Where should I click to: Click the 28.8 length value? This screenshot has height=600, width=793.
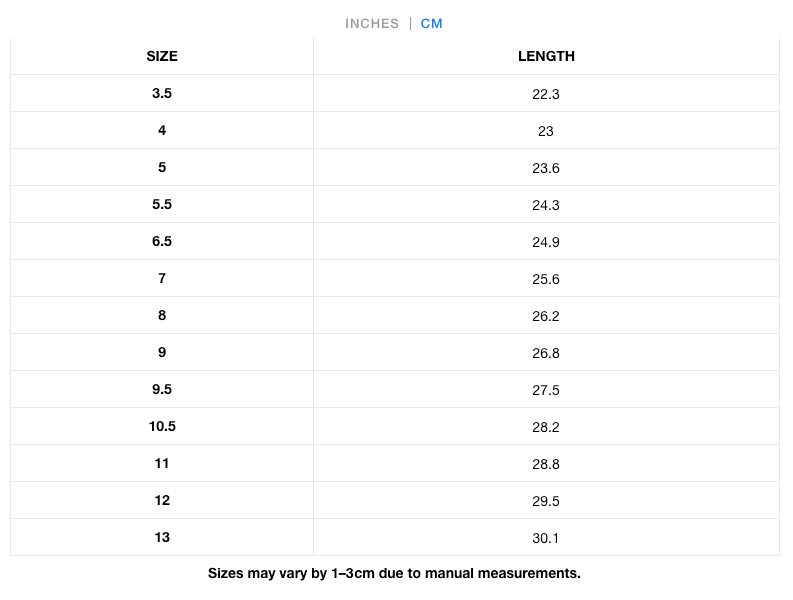coord(546,464)
